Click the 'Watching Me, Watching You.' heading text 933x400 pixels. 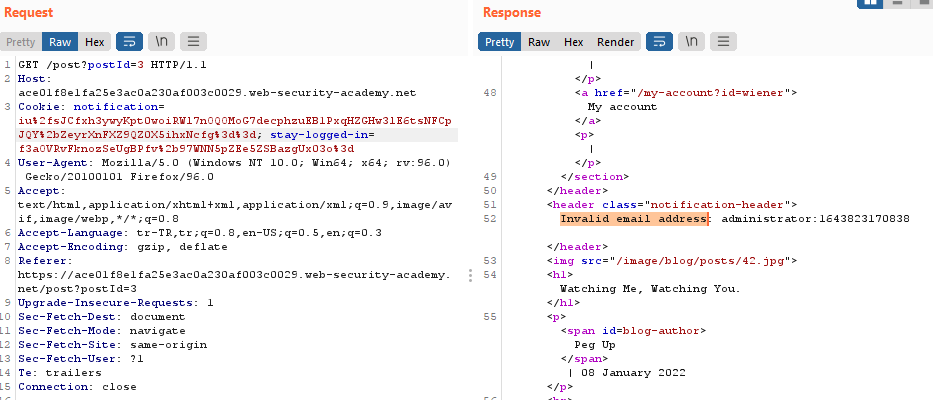(650, 289)
